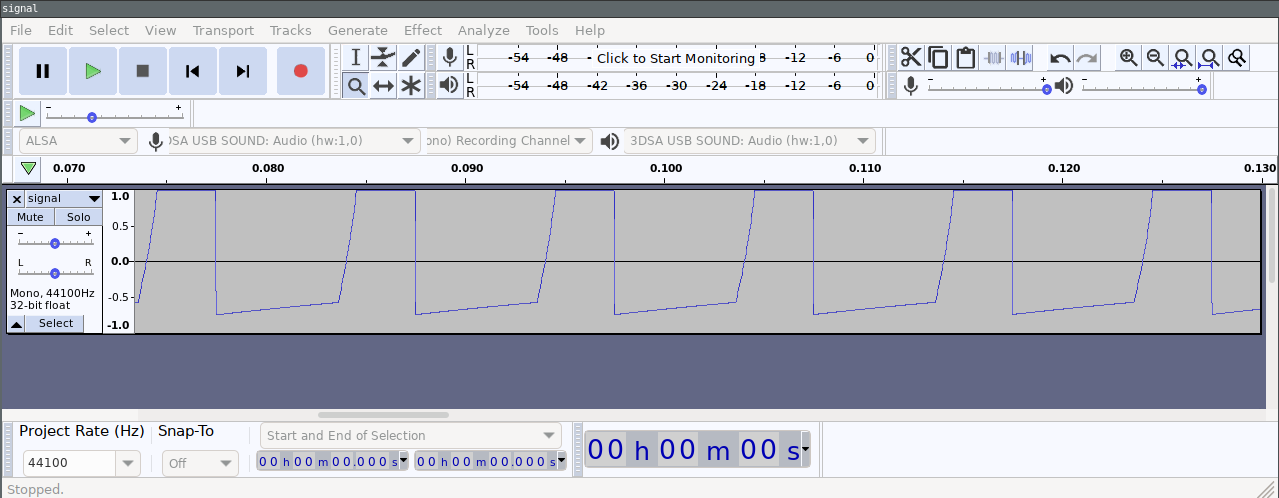This screenshot has width=1279, height=498.
Task: Click the Undo arrow icon
Action: point(1060,58)
